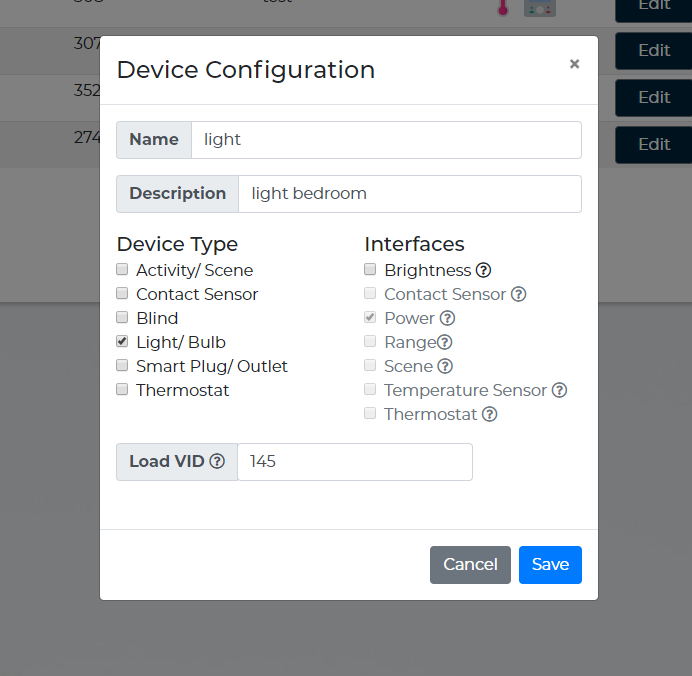The image size is (692, 676).
Task: Click the help icon beside Thermostat interface
Action: pos(489,414)
